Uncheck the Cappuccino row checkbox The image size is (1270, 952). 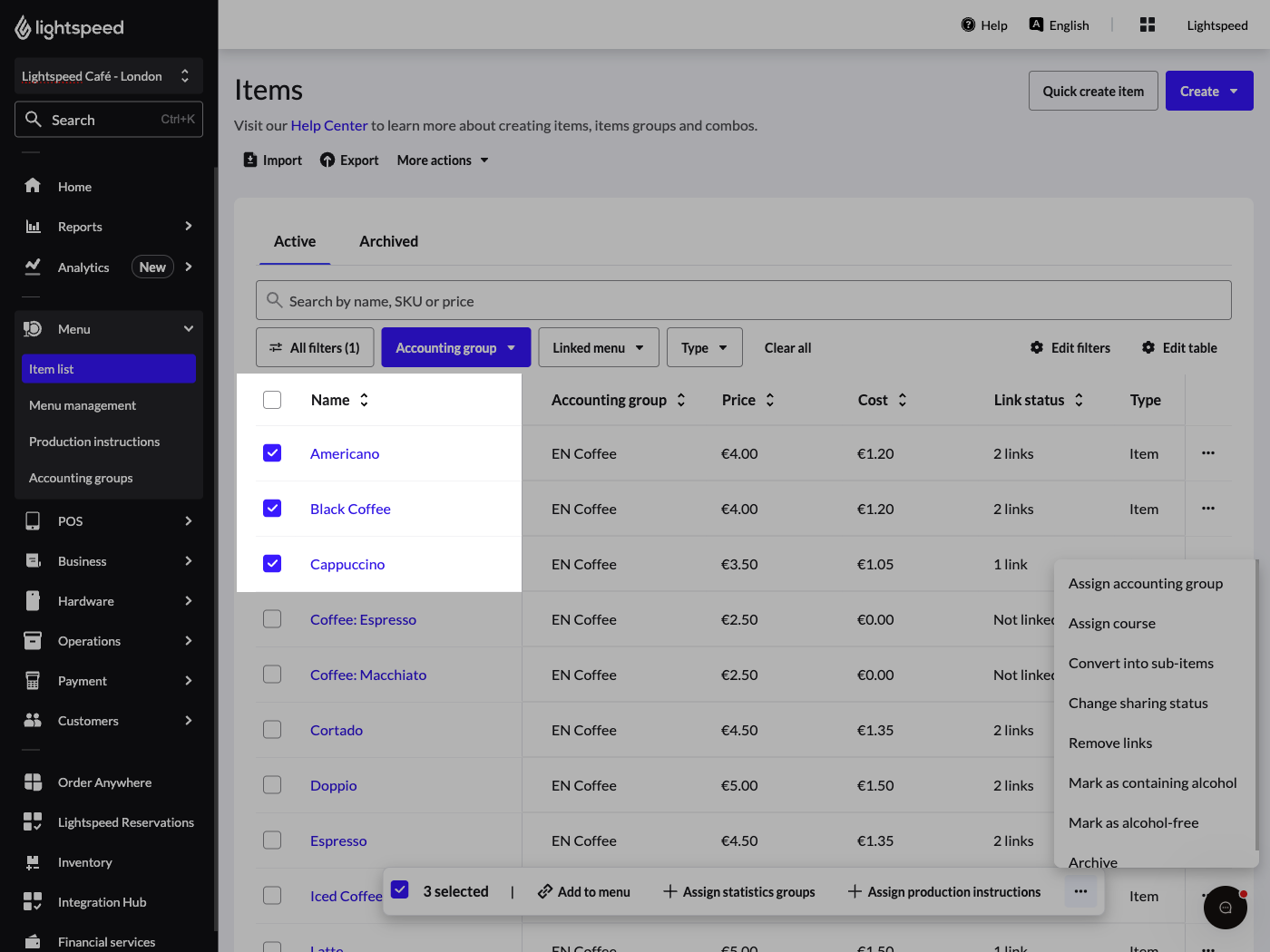tap(272, 563)
